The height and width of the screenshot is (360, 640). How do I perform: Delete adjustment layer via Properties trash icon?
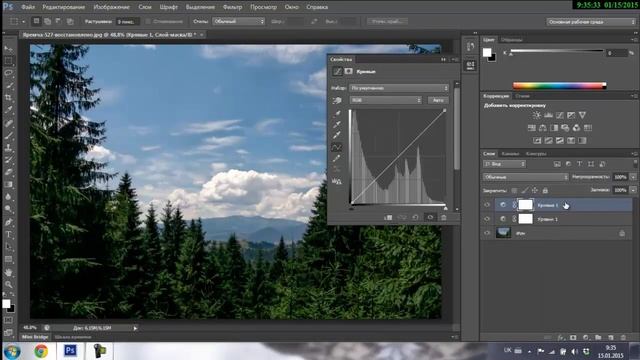click(x=444, y=218)
